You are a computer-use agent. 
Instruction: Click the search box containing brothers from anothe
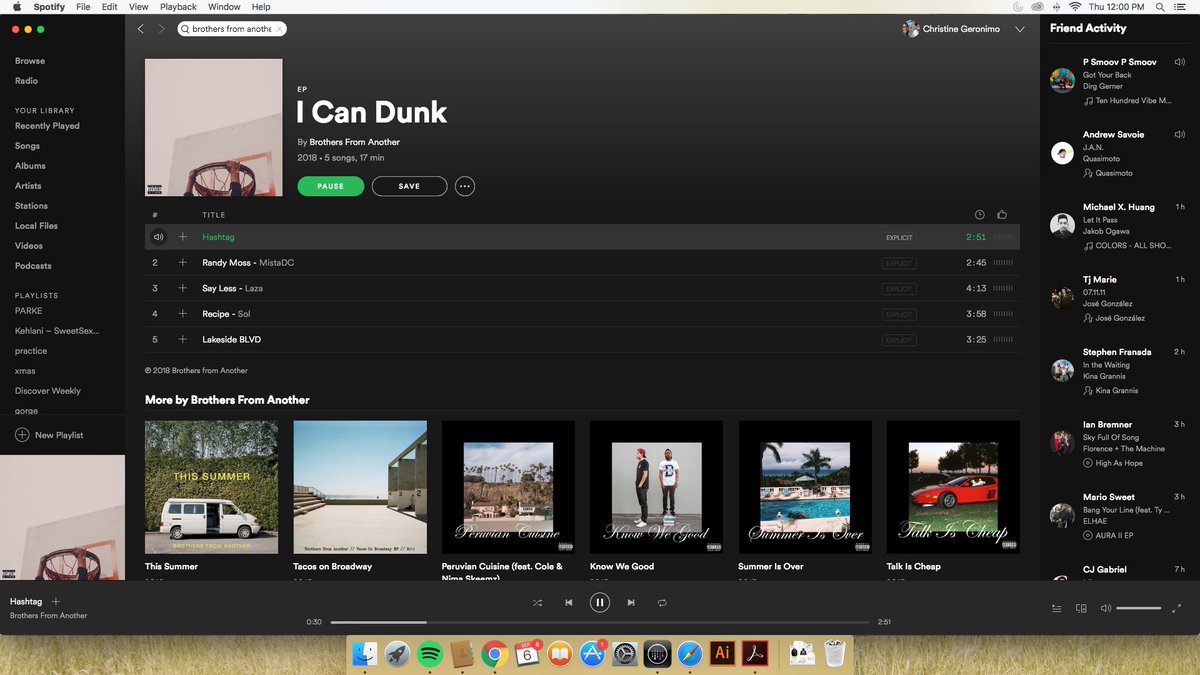click(x=232, y=29)
